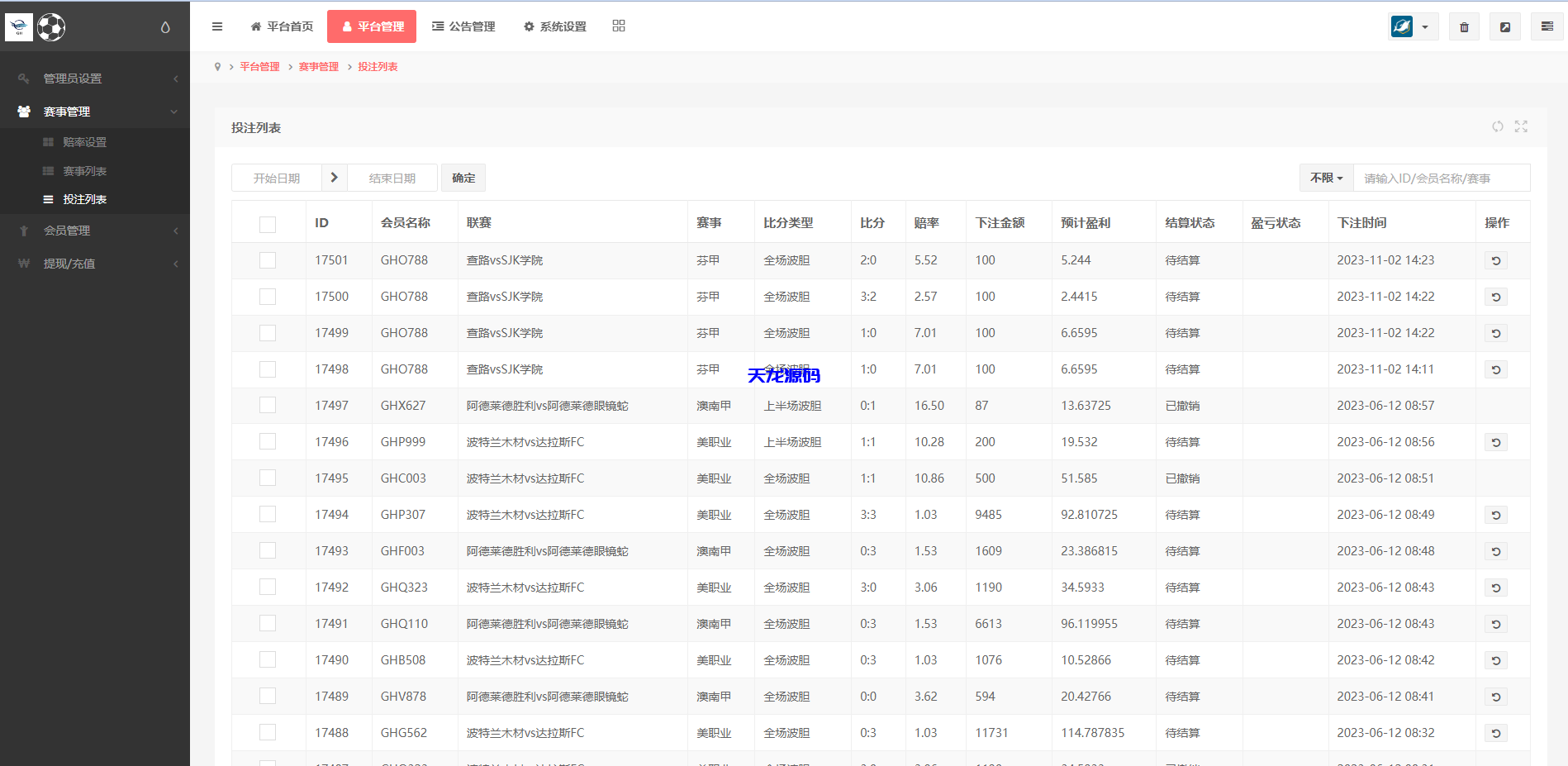Image resolution: width=1568 pixels, height=766 pixels.
Task: Switch to the 公告管理 menu
Action: coord(463,26)
